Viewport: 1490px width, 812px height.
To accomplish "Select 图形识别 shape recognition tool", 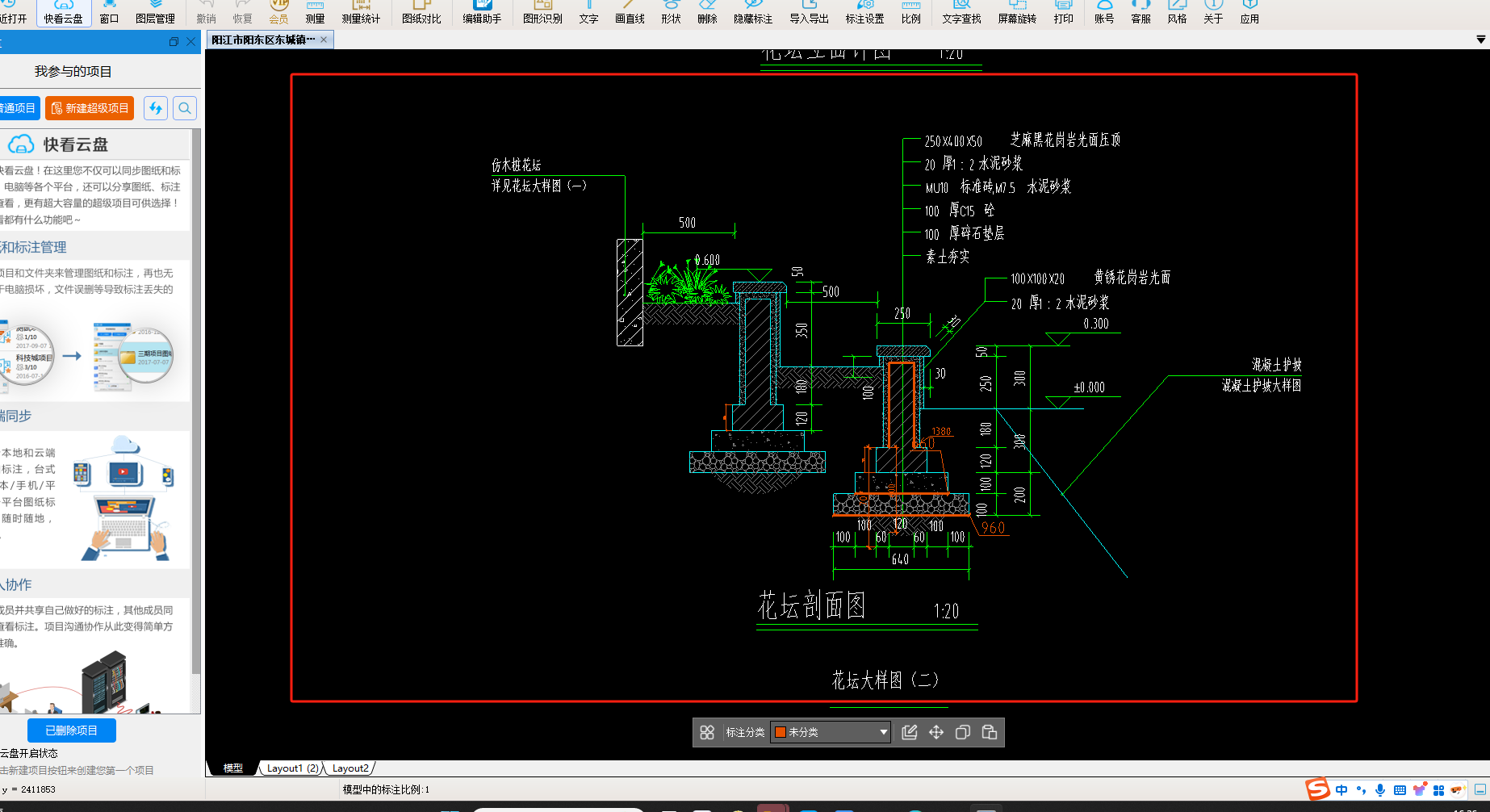I will (542, 12).
